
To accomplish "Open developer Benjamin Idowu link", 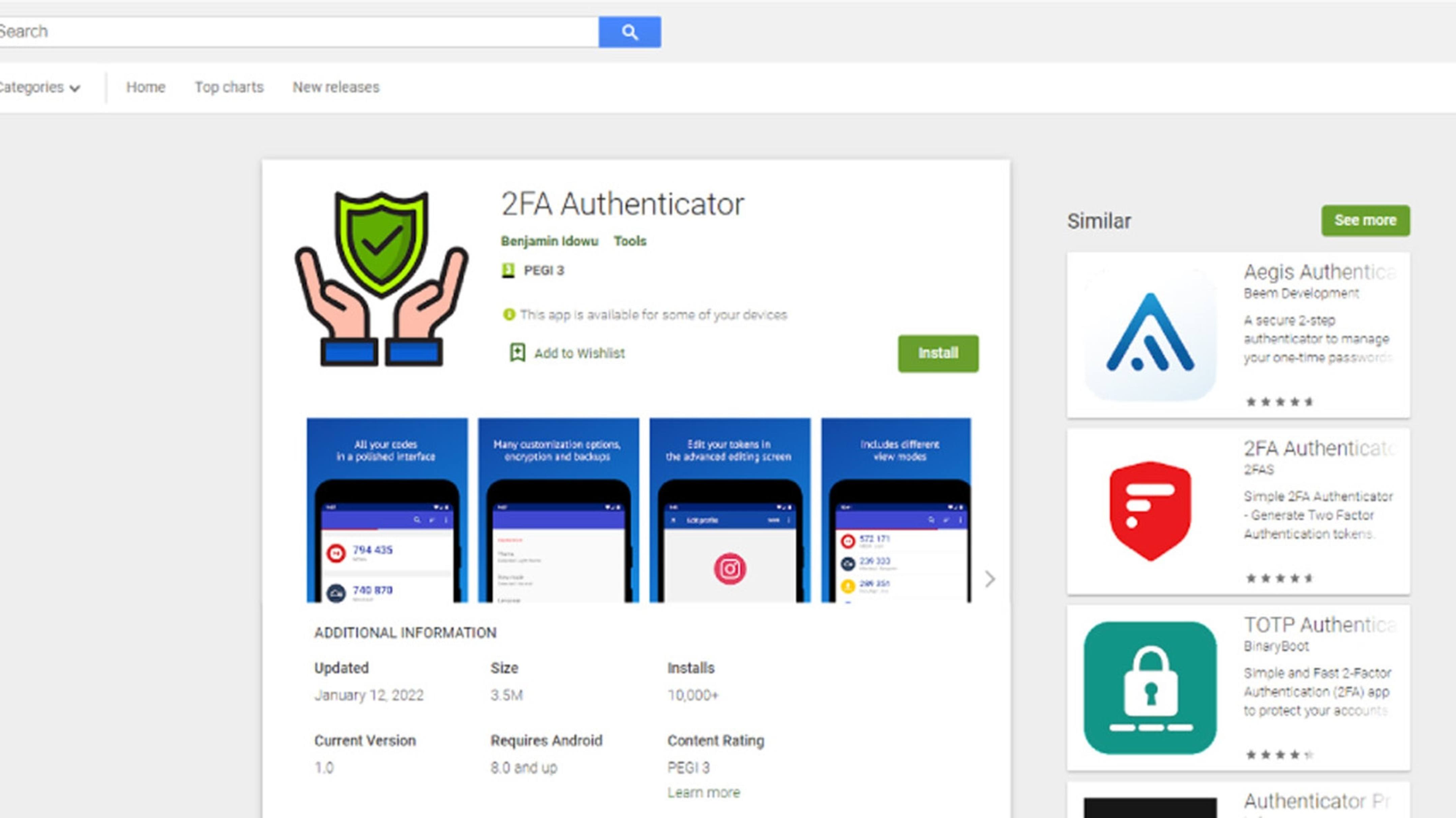I will (x=549, y=241).
